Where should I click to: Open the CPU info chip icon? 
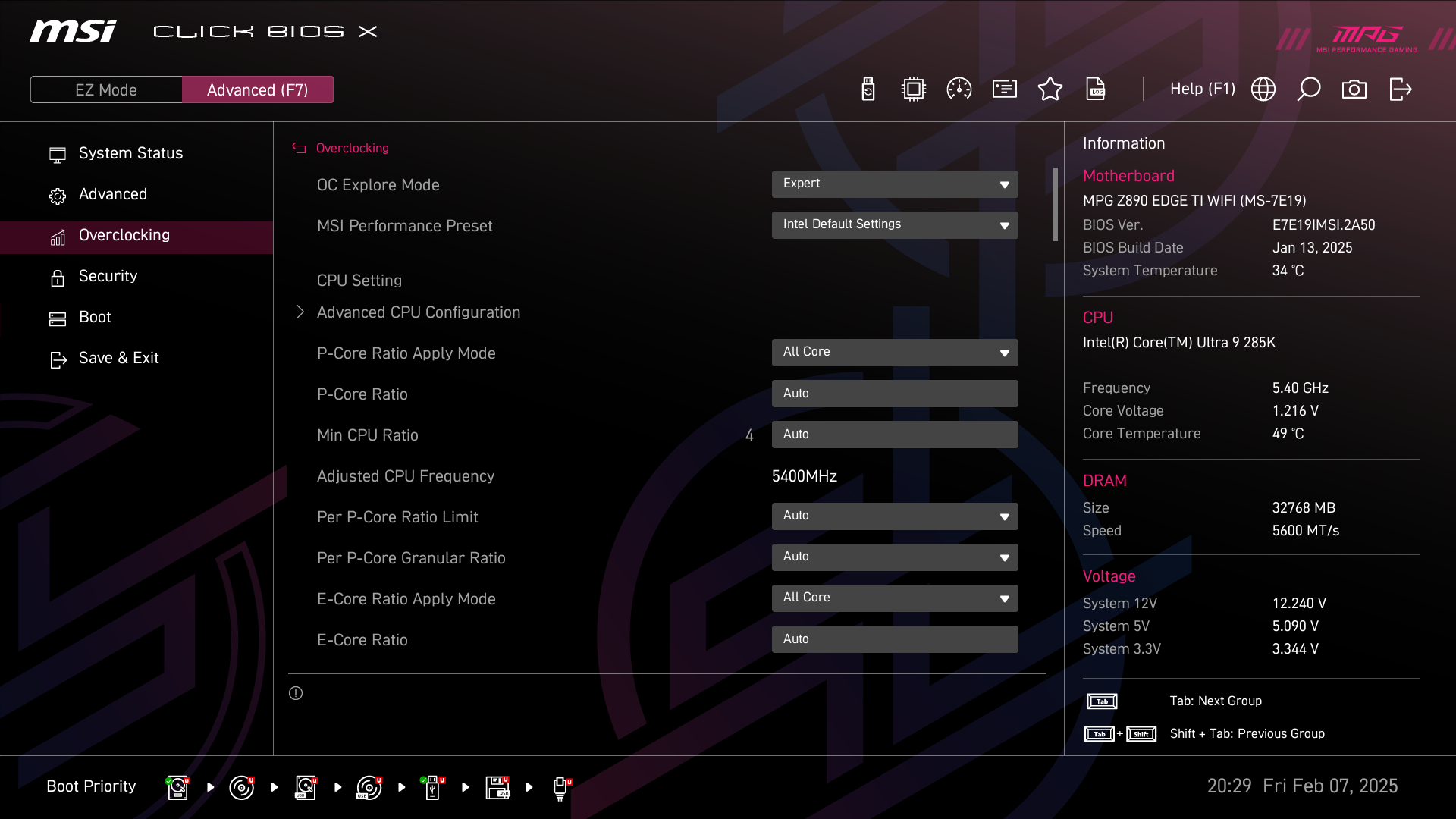click(914, 89)
